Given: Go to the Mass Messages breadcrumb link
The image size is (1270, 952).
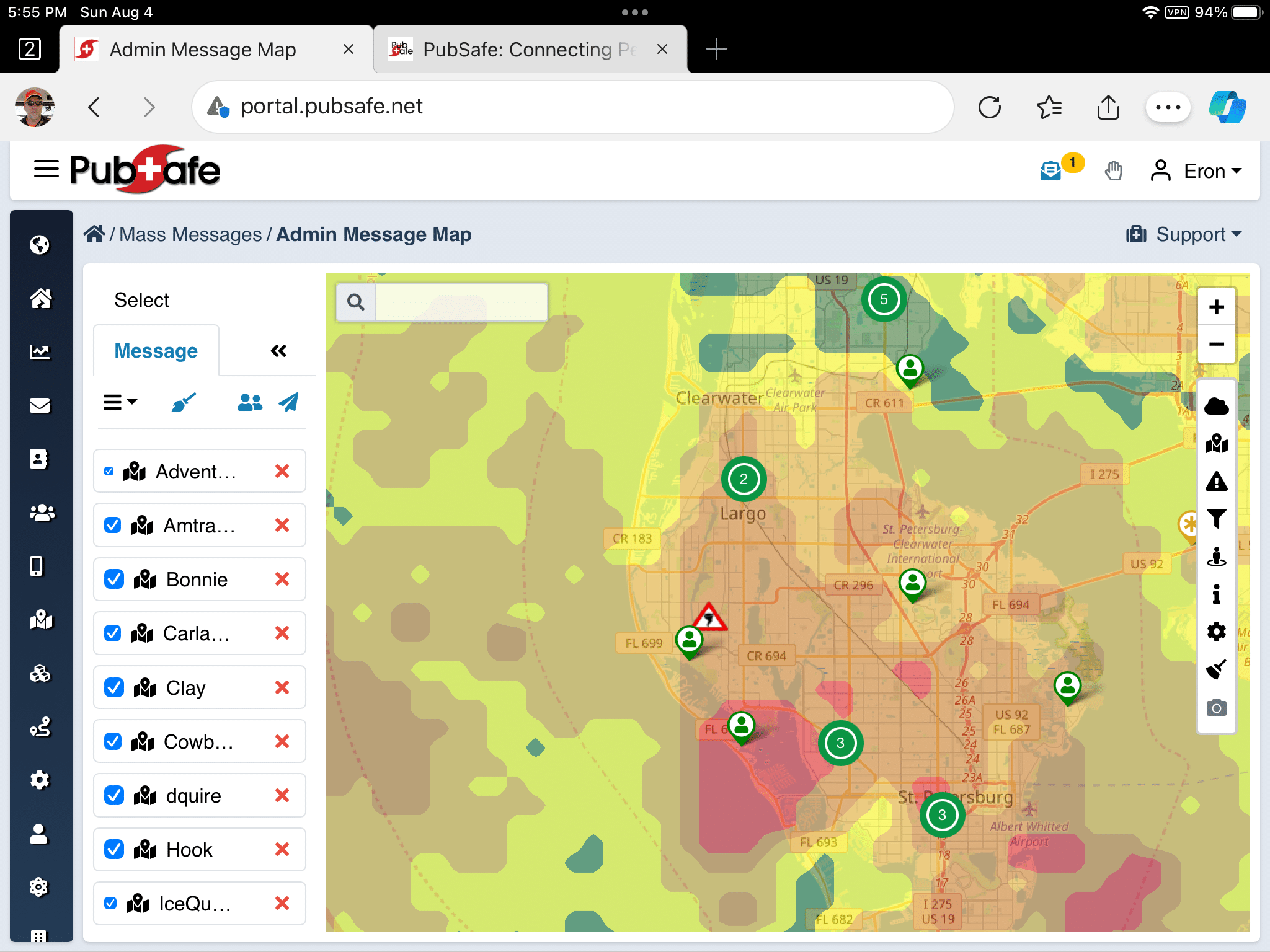Looking at the screenshot, I should [190, 234].
